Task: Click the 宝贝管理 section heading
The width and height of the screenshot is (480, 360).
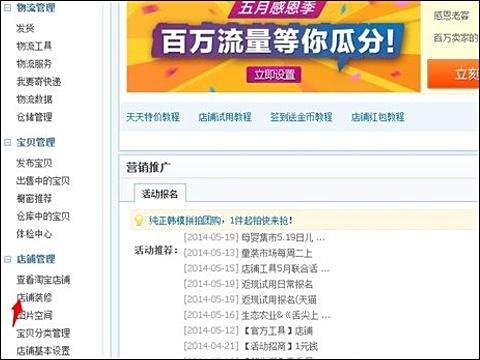Action: point(36,143)
